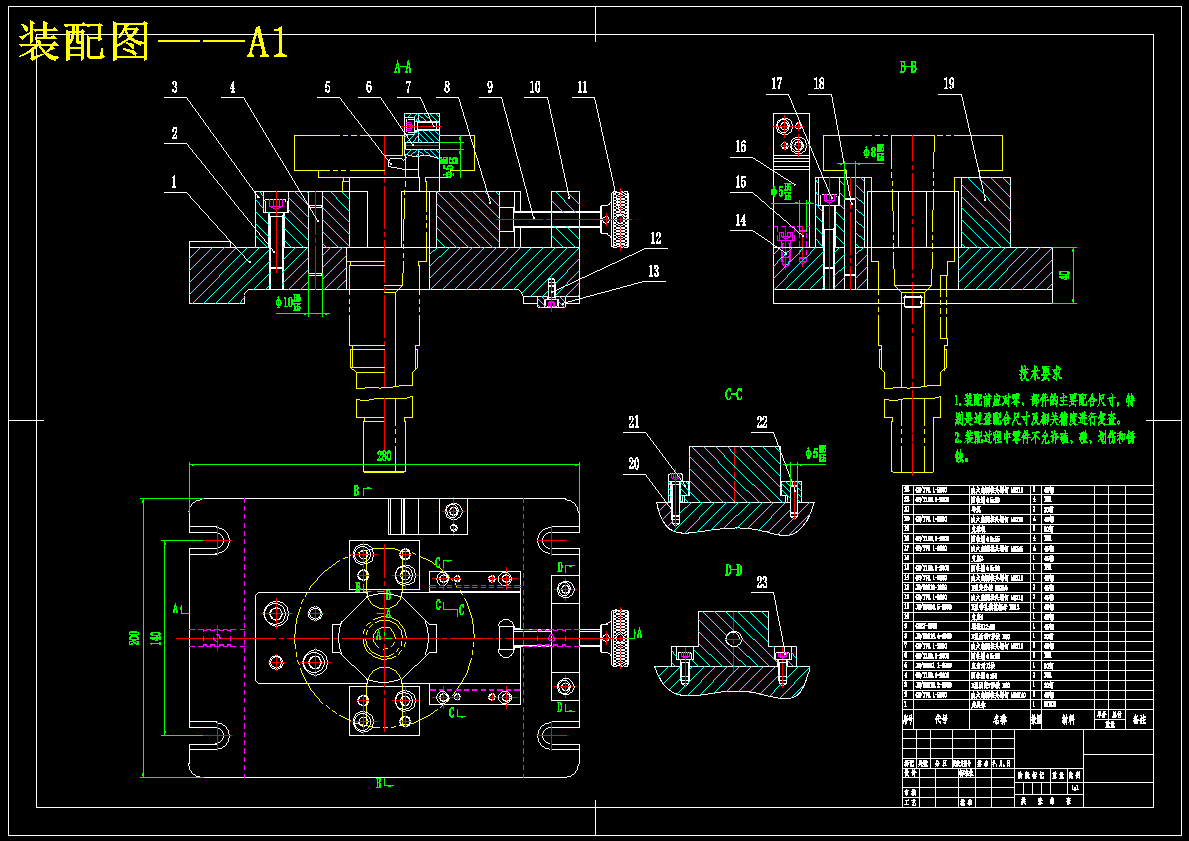The image size is (1189, 841).
Task: Select part callout number 22
Action: point(762,422)
